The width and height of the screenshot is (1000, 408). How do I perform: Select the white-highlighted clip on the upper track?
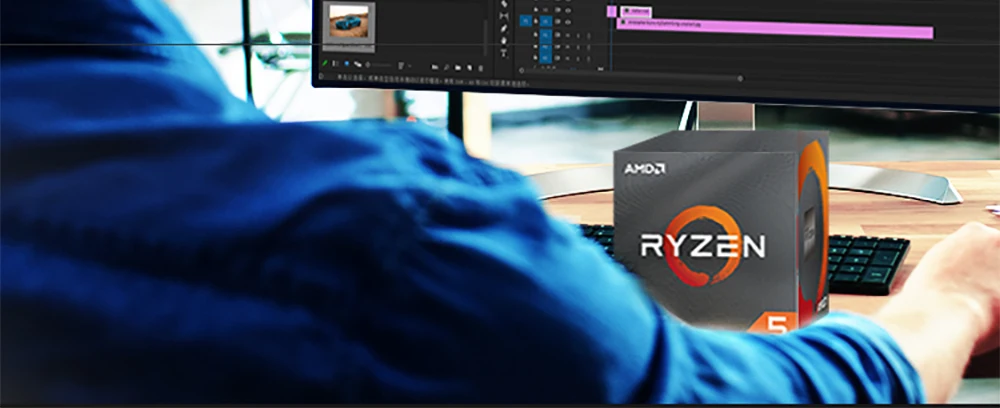636,11
